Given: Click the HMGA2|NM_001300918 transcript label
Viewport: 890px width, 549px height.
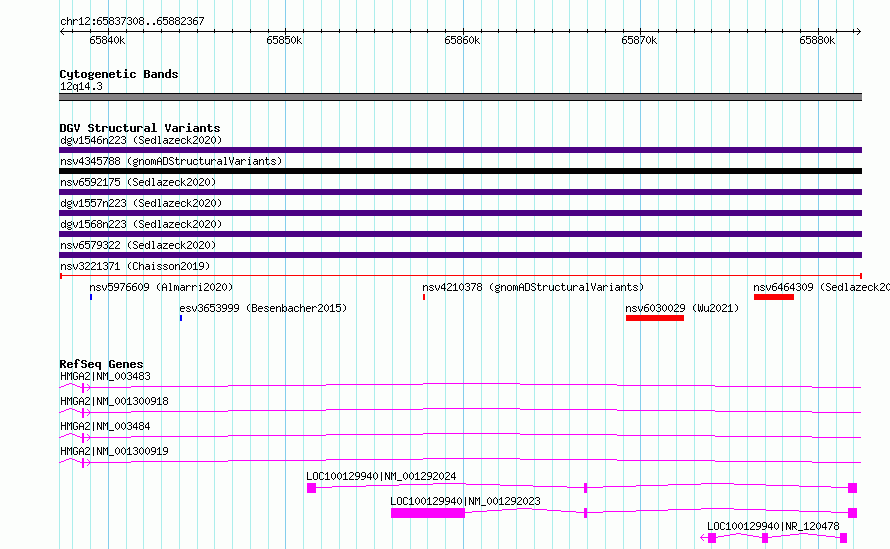Looking at the screenshot, I should (114, 401).
